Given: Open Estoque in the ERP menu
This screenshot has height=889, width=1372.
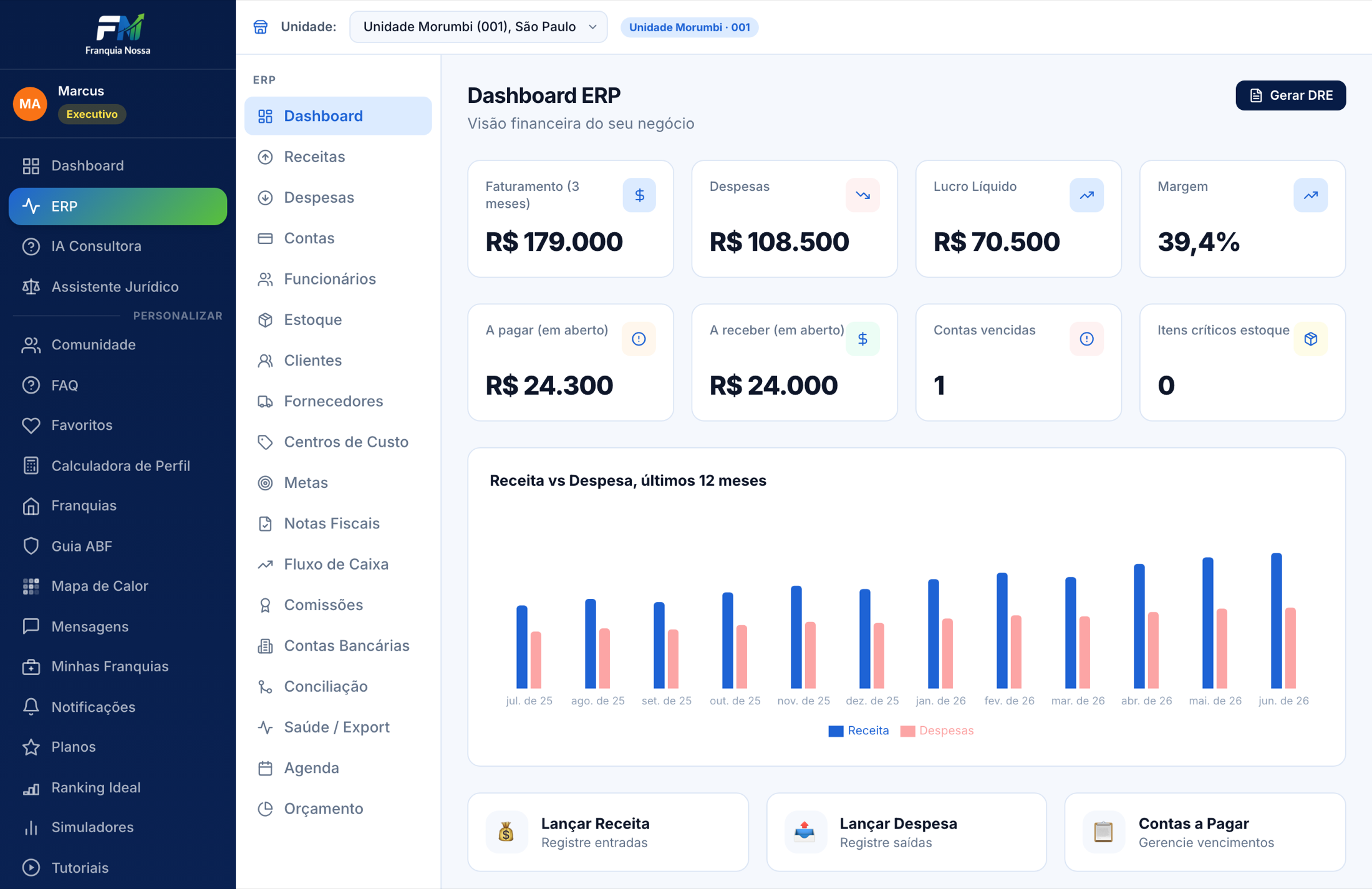Looking at the screenshot, I should pyautogui.click(x=338, y=320).
